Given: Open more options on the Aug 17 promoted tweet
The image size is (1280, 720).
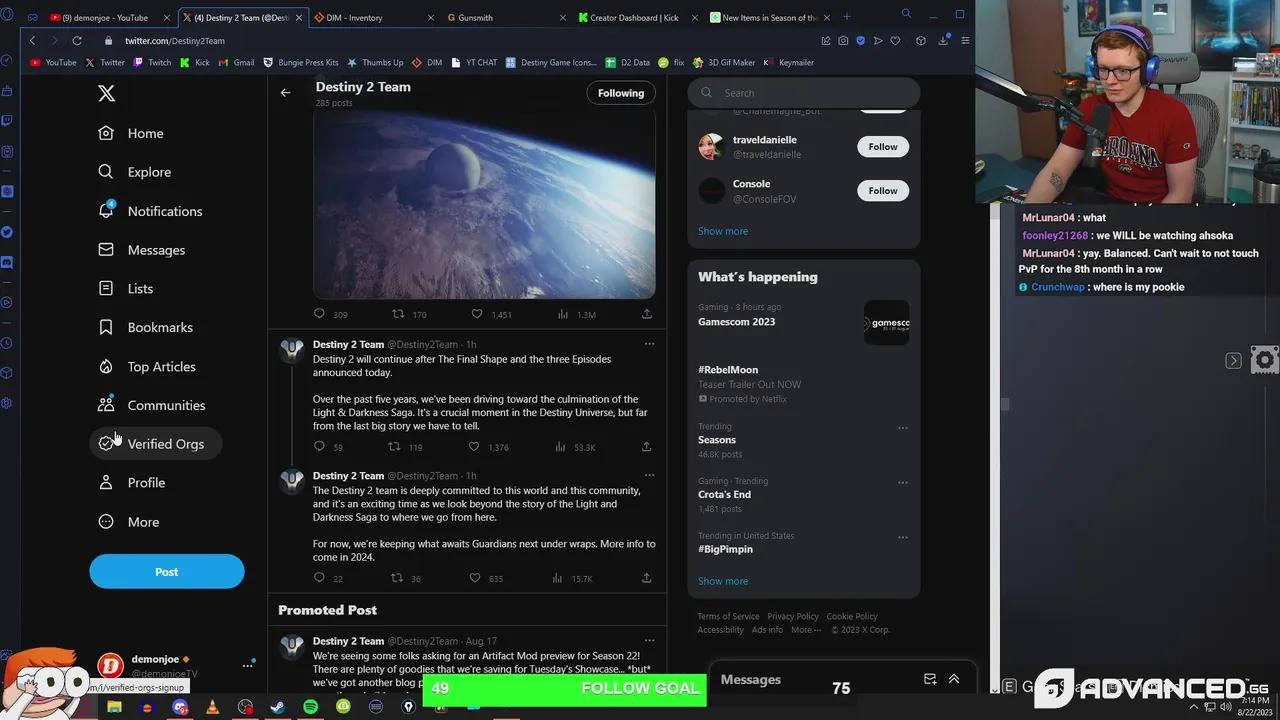Looking at the screenshot, I should [649, 641].
